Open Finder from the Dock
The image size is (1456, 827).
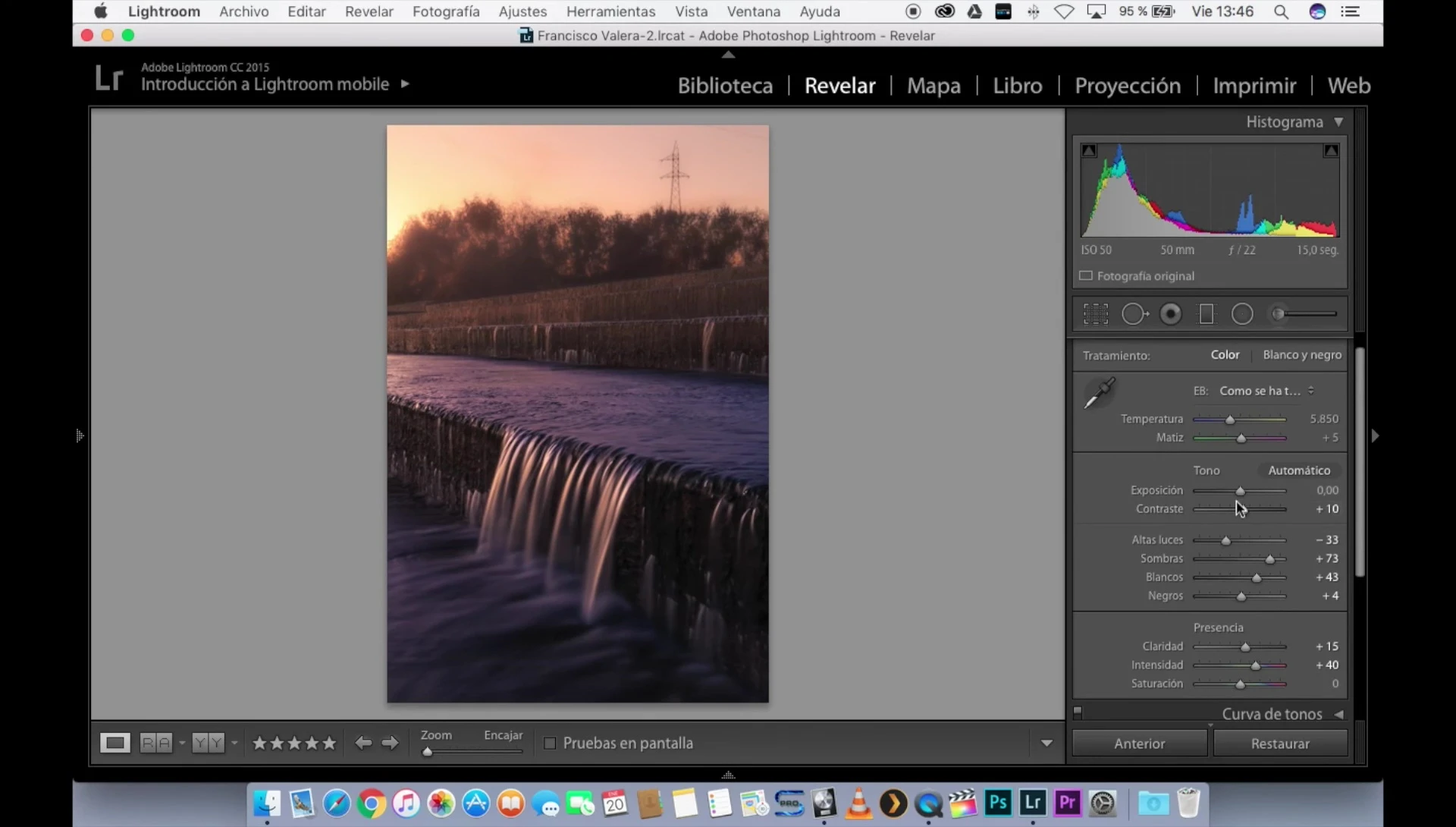(x=267, y=803)
